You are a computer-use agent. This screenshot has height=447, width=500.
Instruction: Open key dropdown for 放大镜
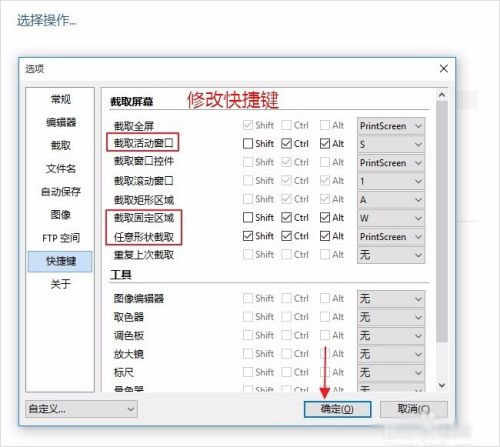[391, 354]
